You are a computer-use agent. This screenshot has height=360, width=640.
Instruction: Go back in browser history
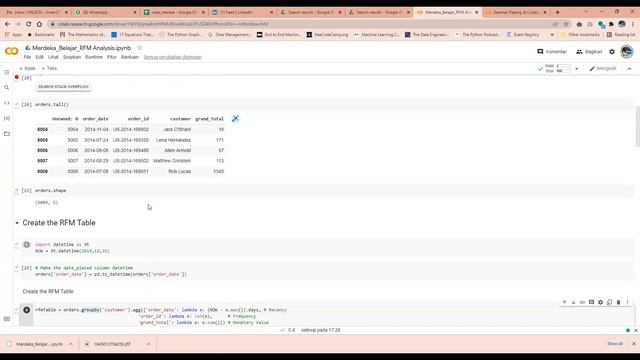point(7,24)
